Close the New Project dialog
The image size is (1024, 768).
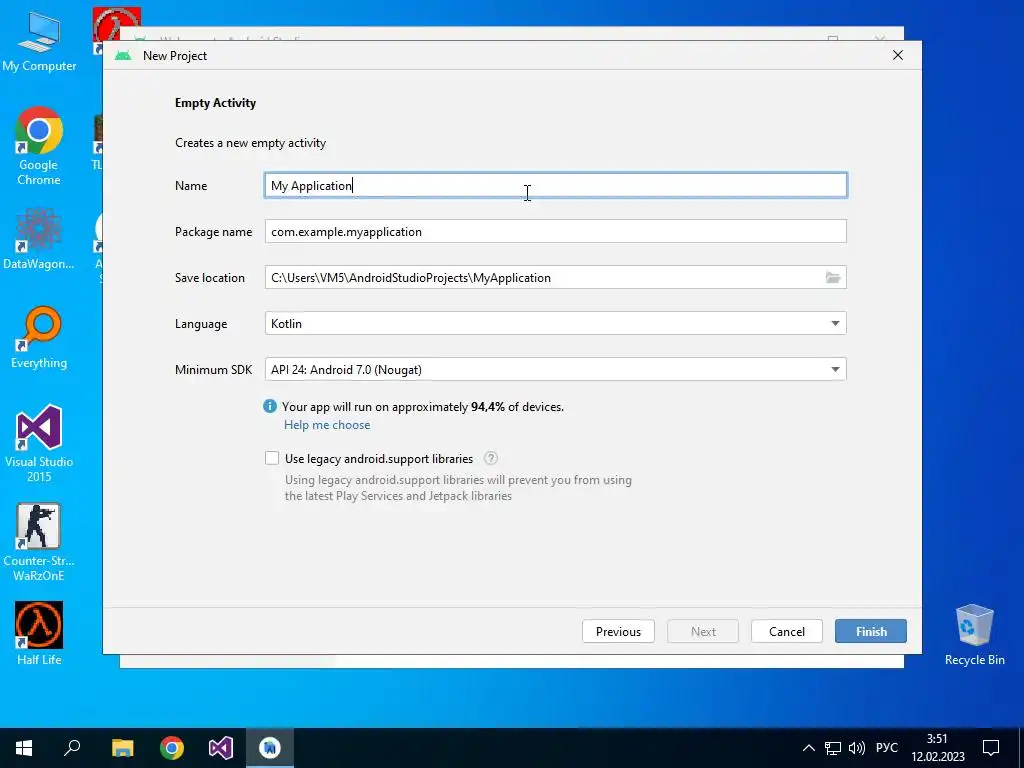click(x=898, y=56)
